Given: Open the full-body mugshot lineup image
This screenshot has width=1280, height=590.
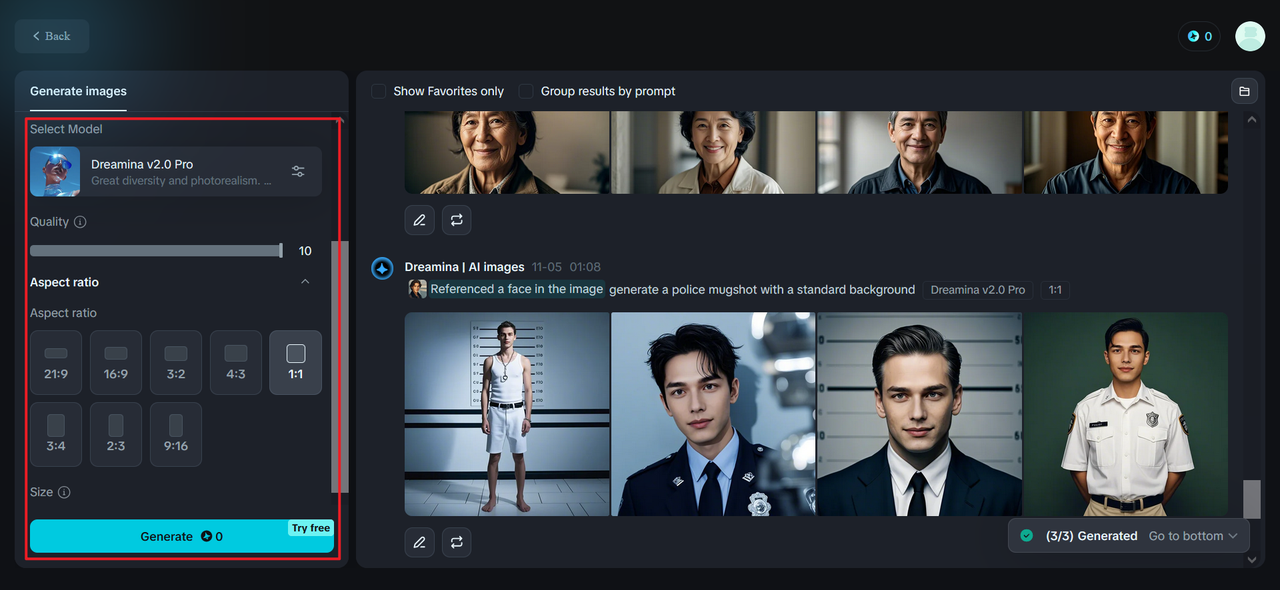Looking at the screenshot, I should pyautogui.click(x=507, y=414).
